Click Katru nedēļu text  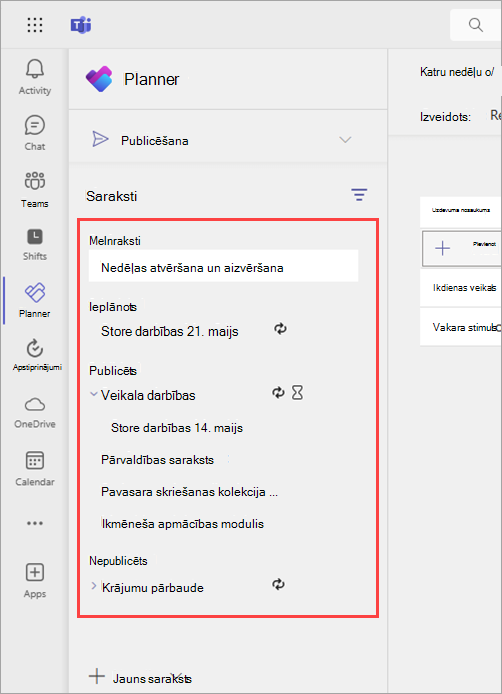pos(456,72)
